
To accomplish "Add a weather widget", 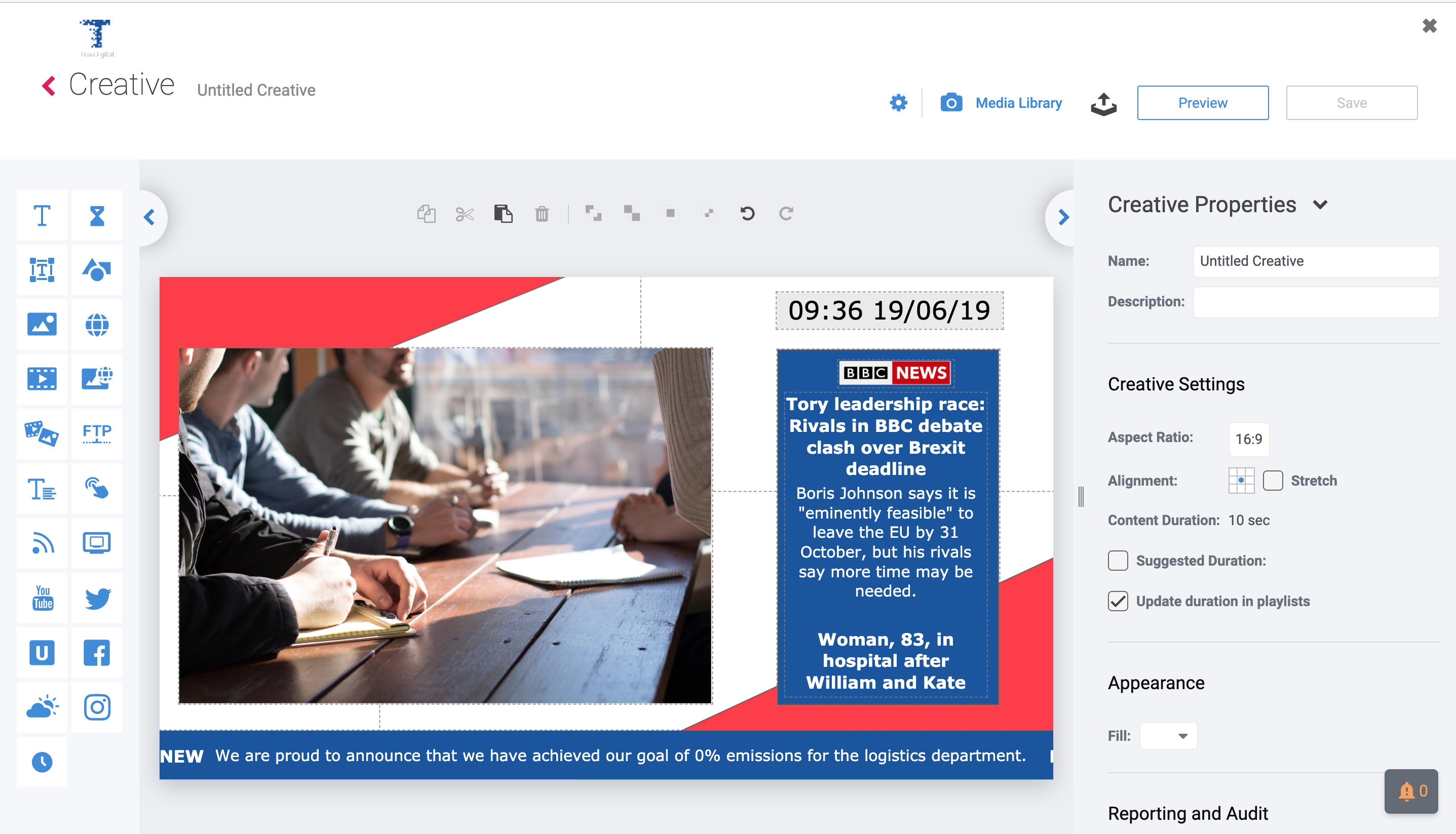I will (42, 707).
